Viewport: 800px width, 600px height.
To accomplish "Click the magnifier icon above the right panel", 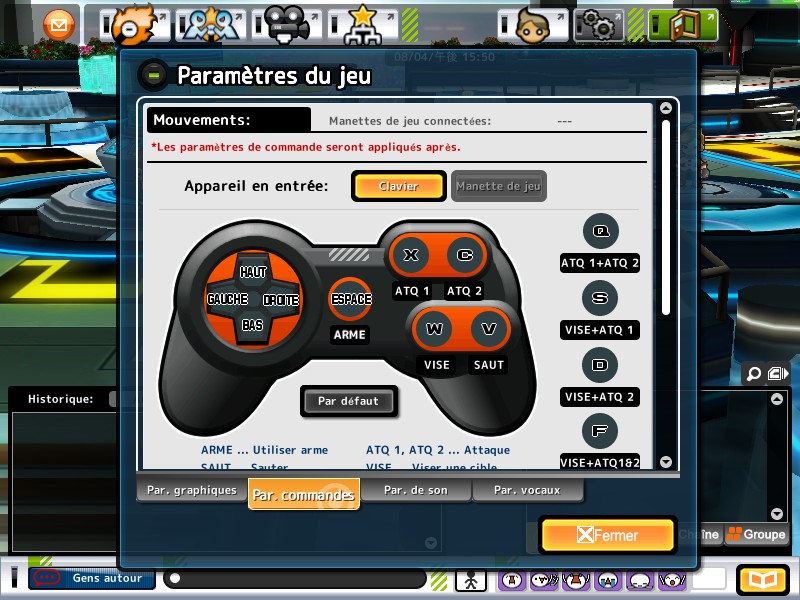I will [754, 374].
